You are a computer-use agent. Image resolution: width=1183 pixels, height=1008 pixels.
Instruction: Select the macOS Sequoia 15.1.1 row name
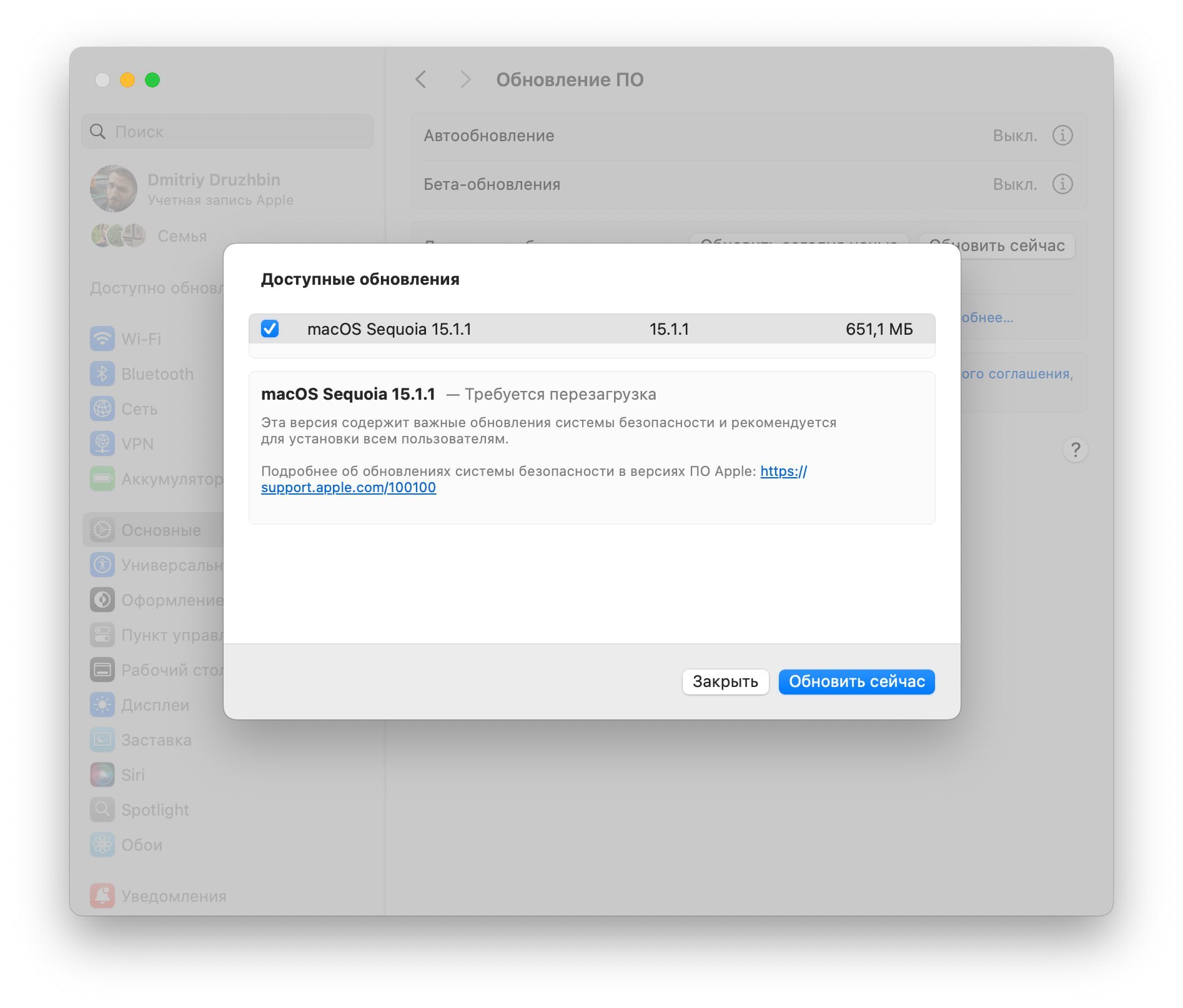pos(389,329)
